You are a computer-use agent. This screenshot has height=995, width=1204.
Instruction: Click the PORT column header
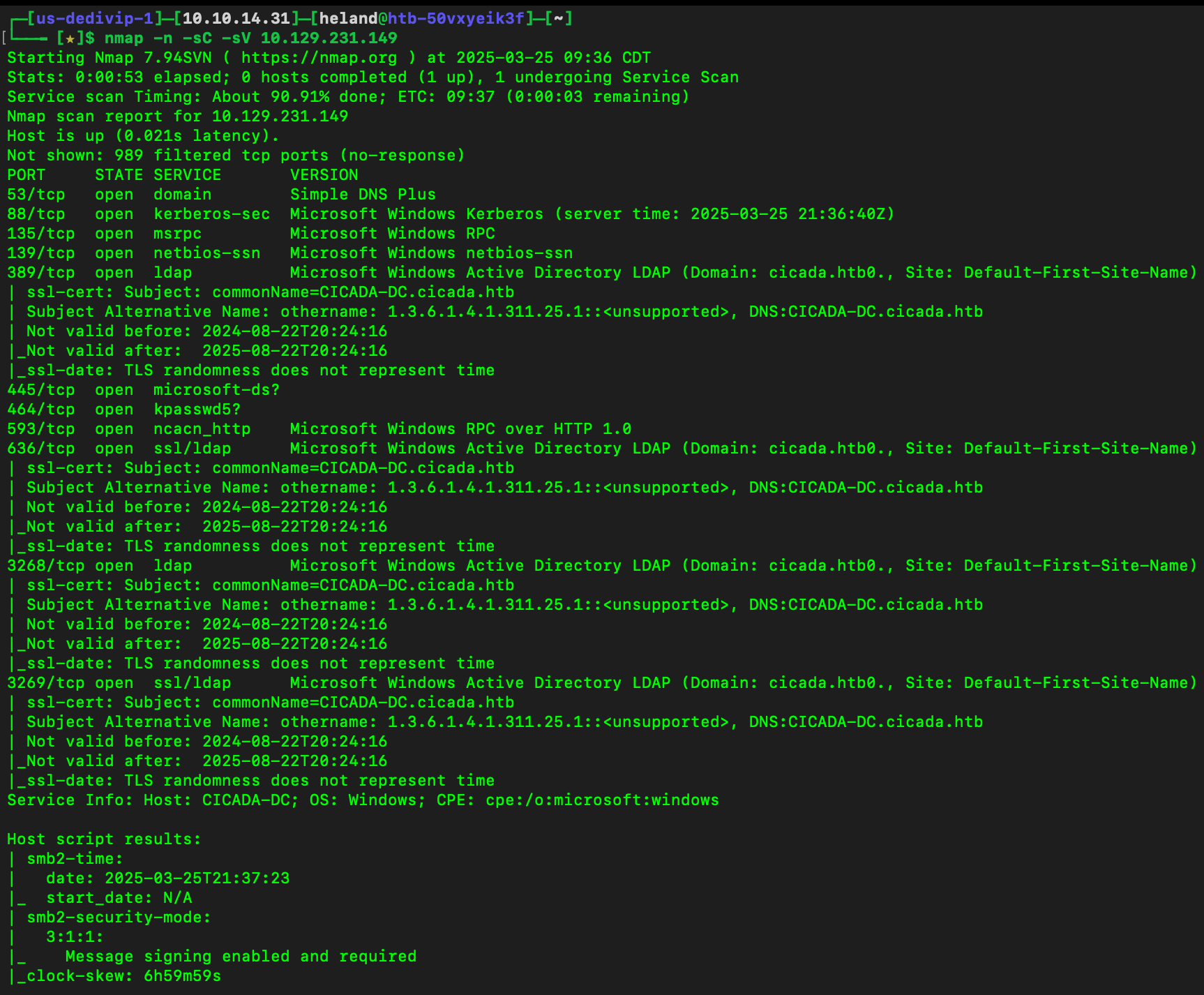click(x=27, y=175)
